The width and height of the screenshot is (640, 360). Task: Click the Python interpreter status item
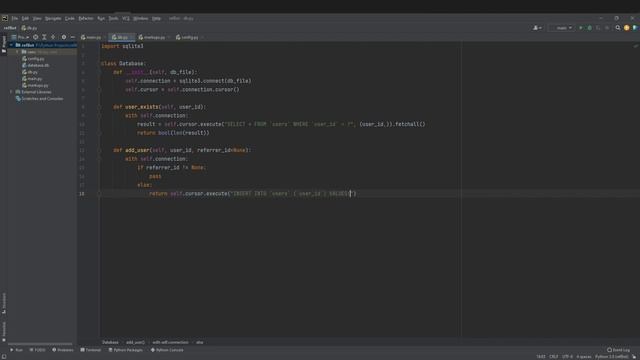pos(611,357)
